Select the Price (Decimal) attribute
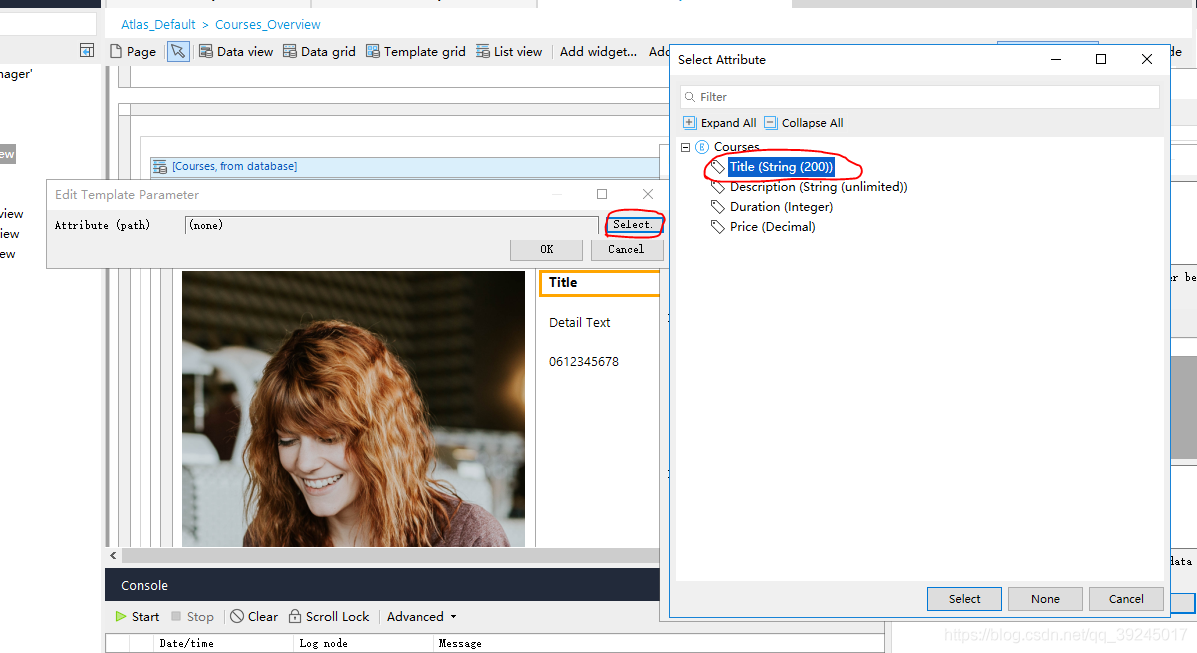 [x=772, y=227]
